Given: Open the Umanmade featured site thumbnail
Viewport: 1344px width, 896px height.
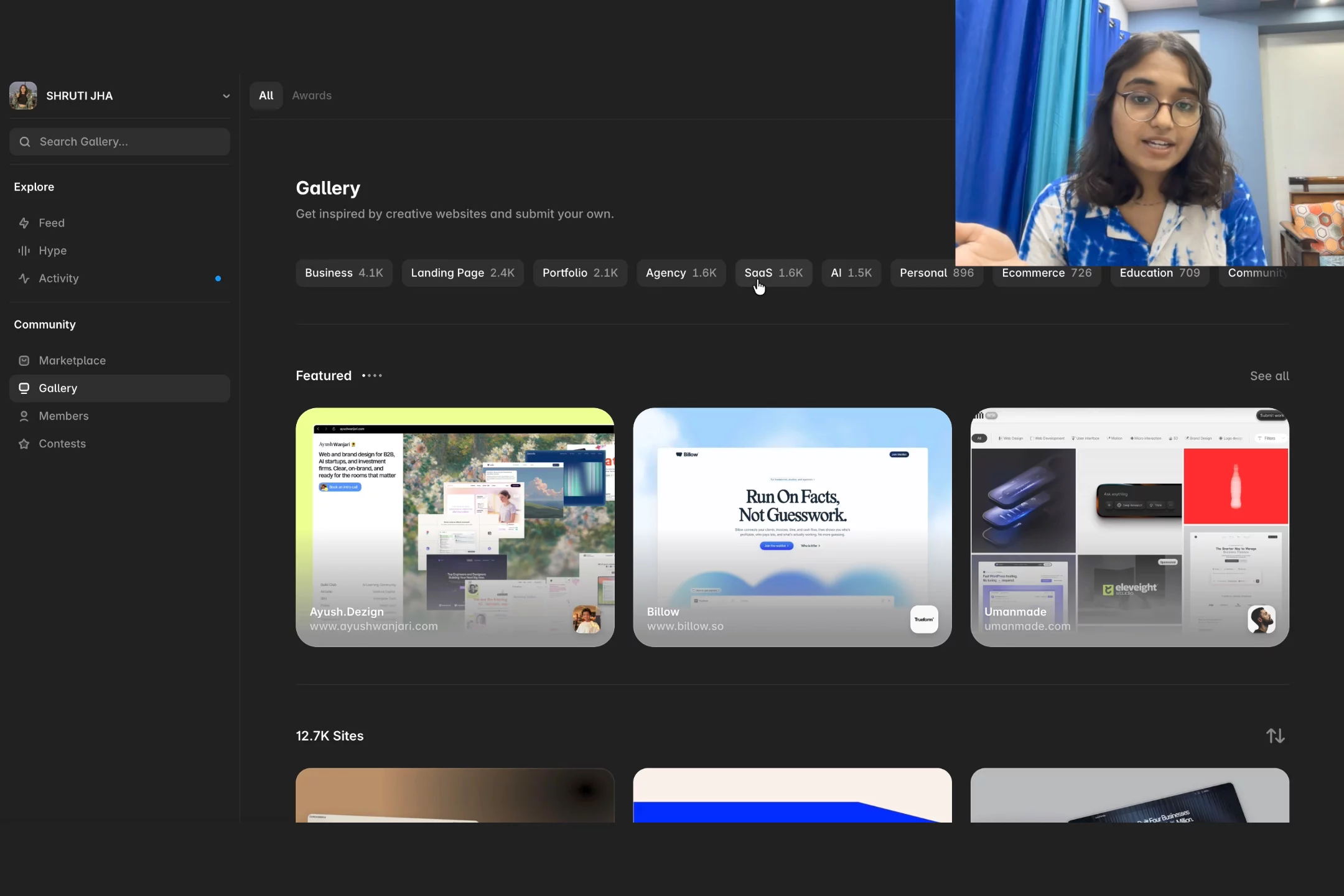Looking at the screenshot, I should [1129, 527].
